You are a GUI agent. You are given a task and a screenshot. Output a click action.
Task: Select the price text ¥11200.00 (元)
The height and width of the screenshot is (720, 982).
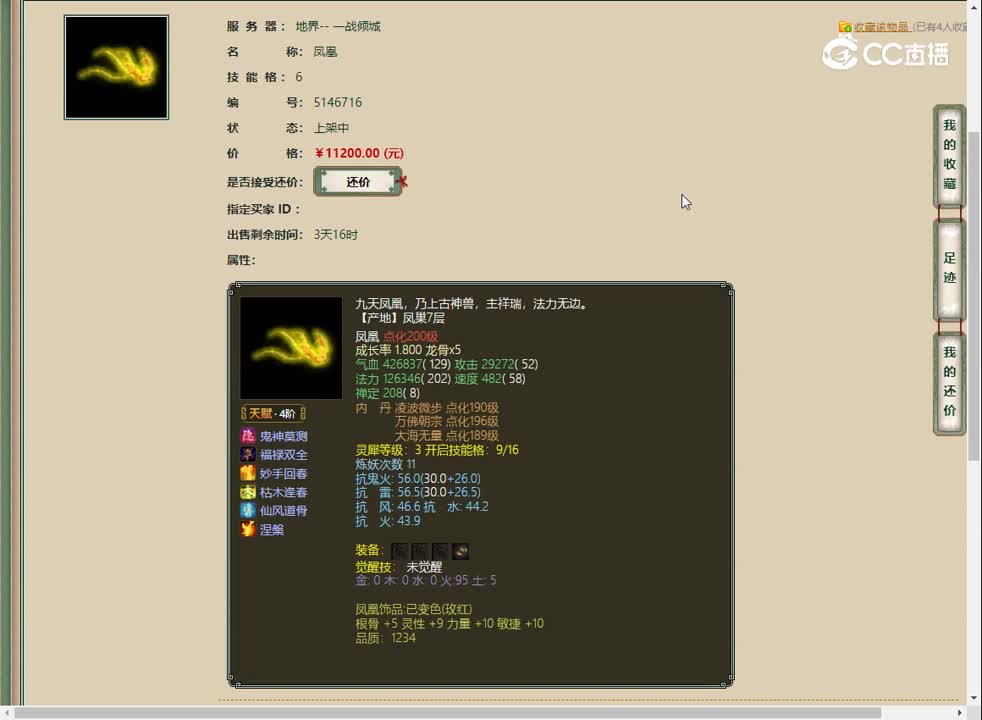(x=359, y=153)
